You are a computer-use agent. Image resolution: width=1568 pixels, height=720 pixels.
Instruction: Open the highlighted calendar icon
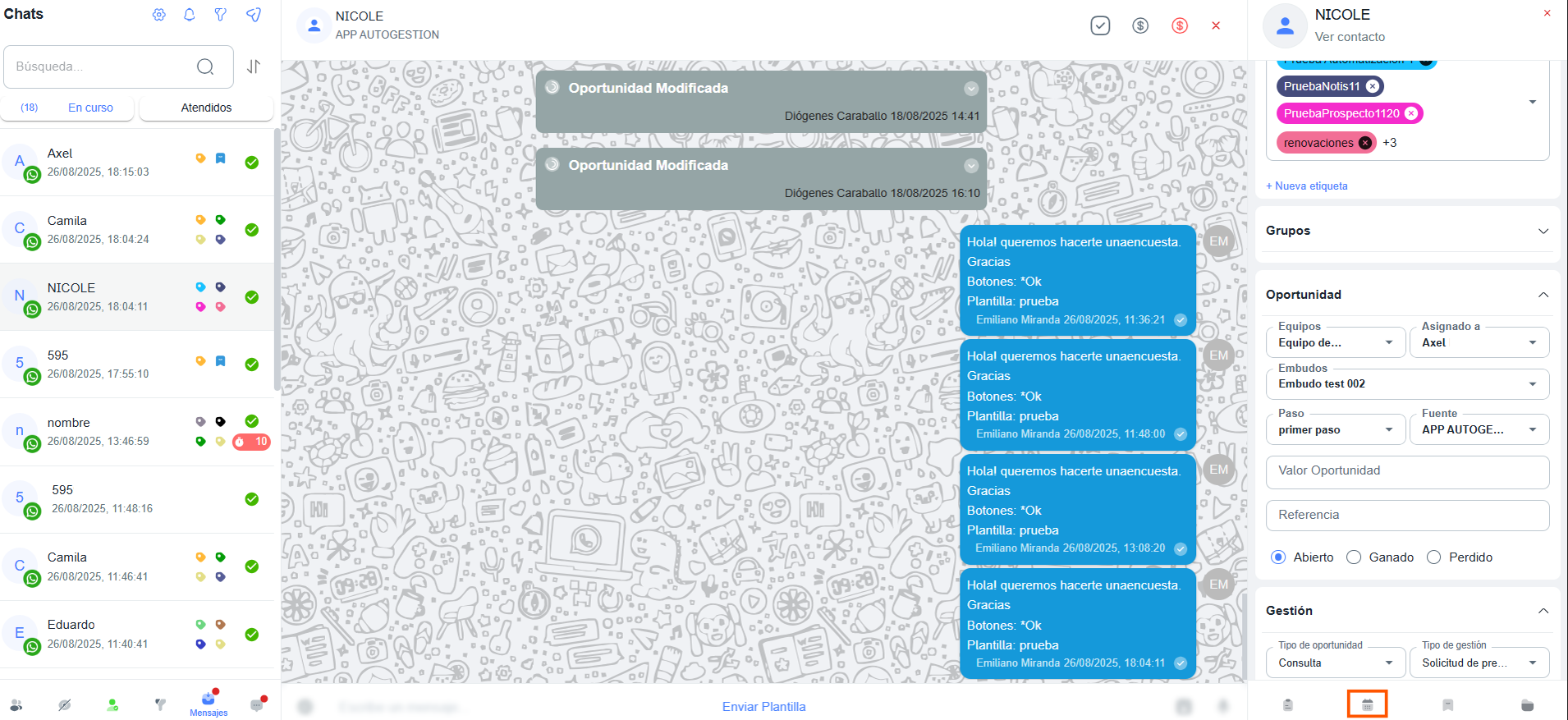[1367, 704]
